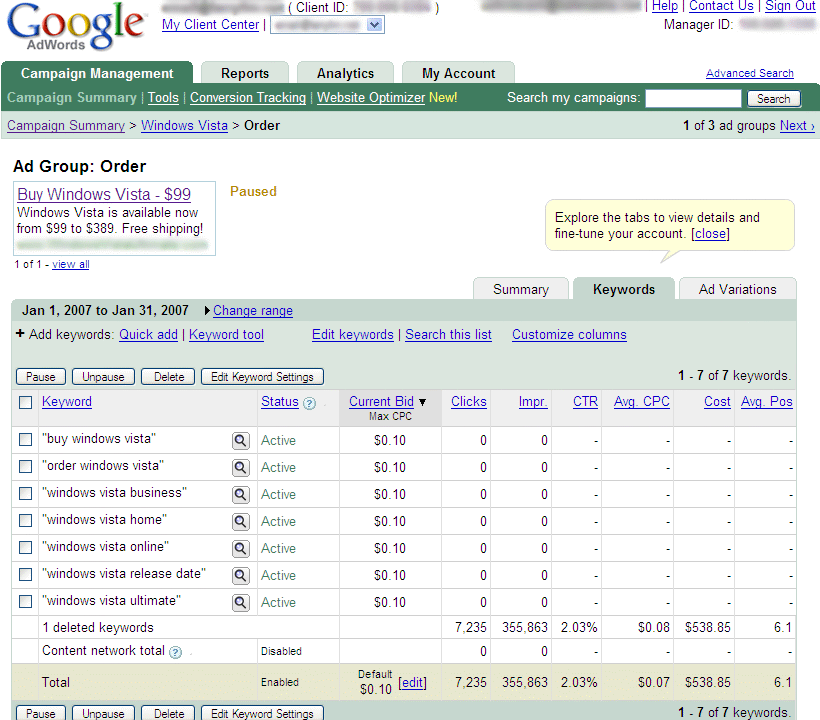Check the "windows vista home" keyword box
This screenshot has width=820, height=720.
(25, 520)
